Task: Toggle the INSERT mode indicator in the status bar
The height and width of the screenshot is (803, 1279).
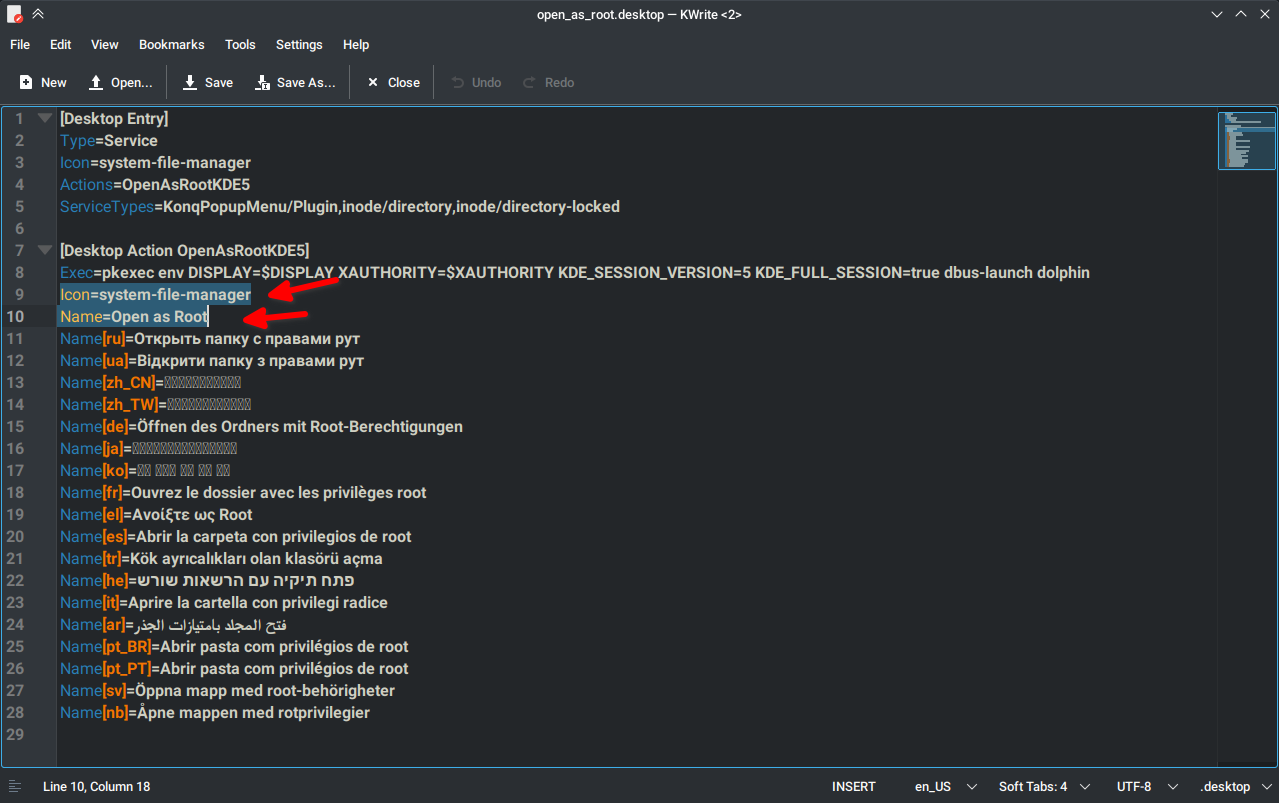Action: tap(854, 787)
